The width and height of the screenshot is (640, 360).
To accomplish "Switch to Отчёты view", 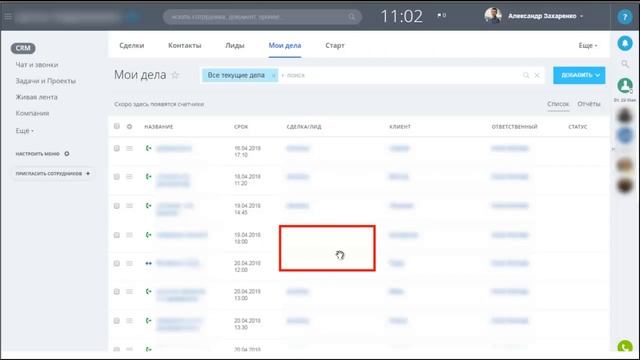I will pyautogui.click(x=589, y=104).
